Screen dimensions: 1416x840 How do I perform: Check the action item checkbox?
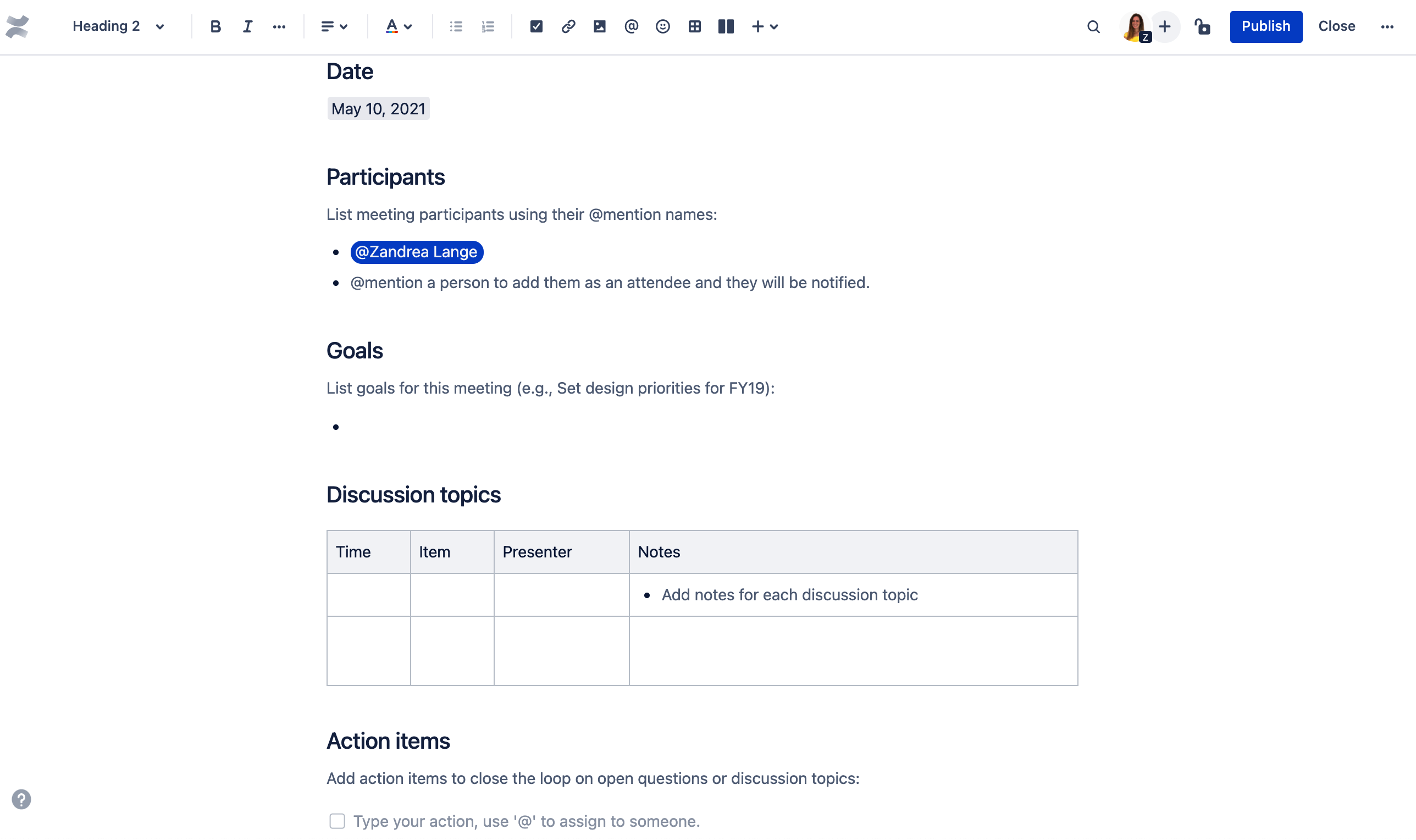[x=338, y=821]
